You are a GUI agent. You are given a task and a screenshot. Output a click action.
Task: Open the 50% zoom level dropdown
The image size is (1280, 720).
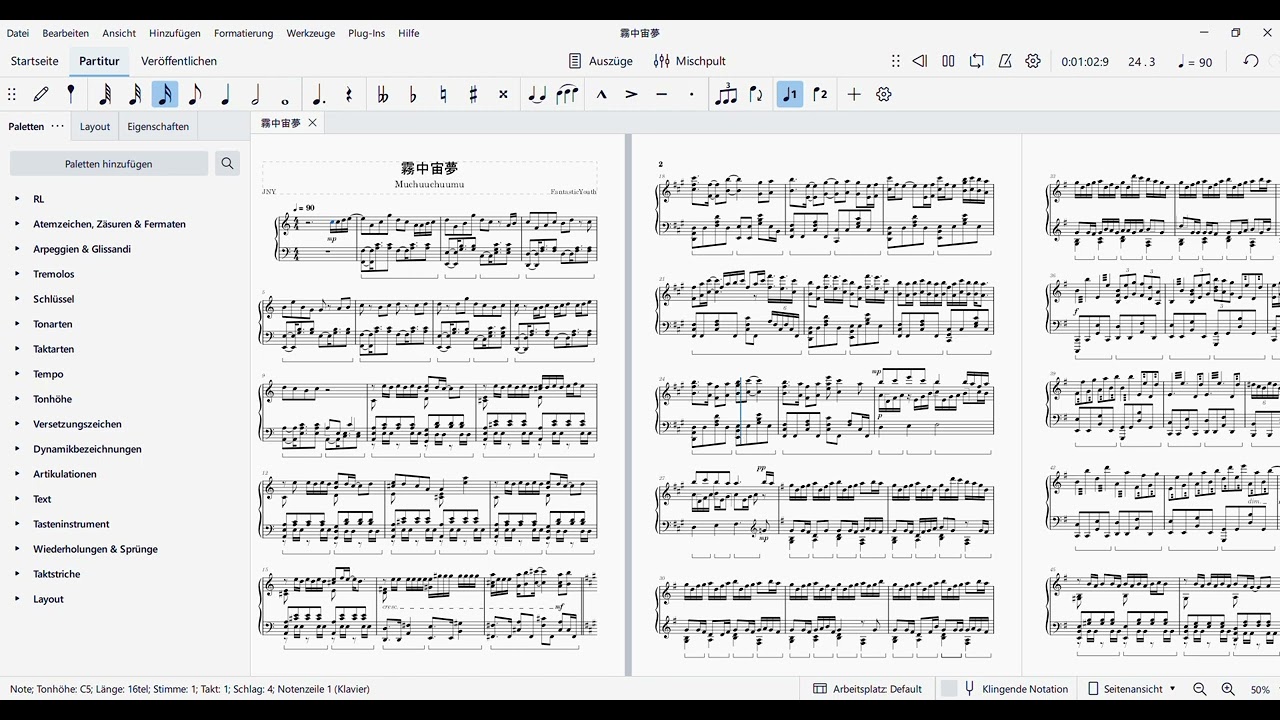click(1263, 689)
